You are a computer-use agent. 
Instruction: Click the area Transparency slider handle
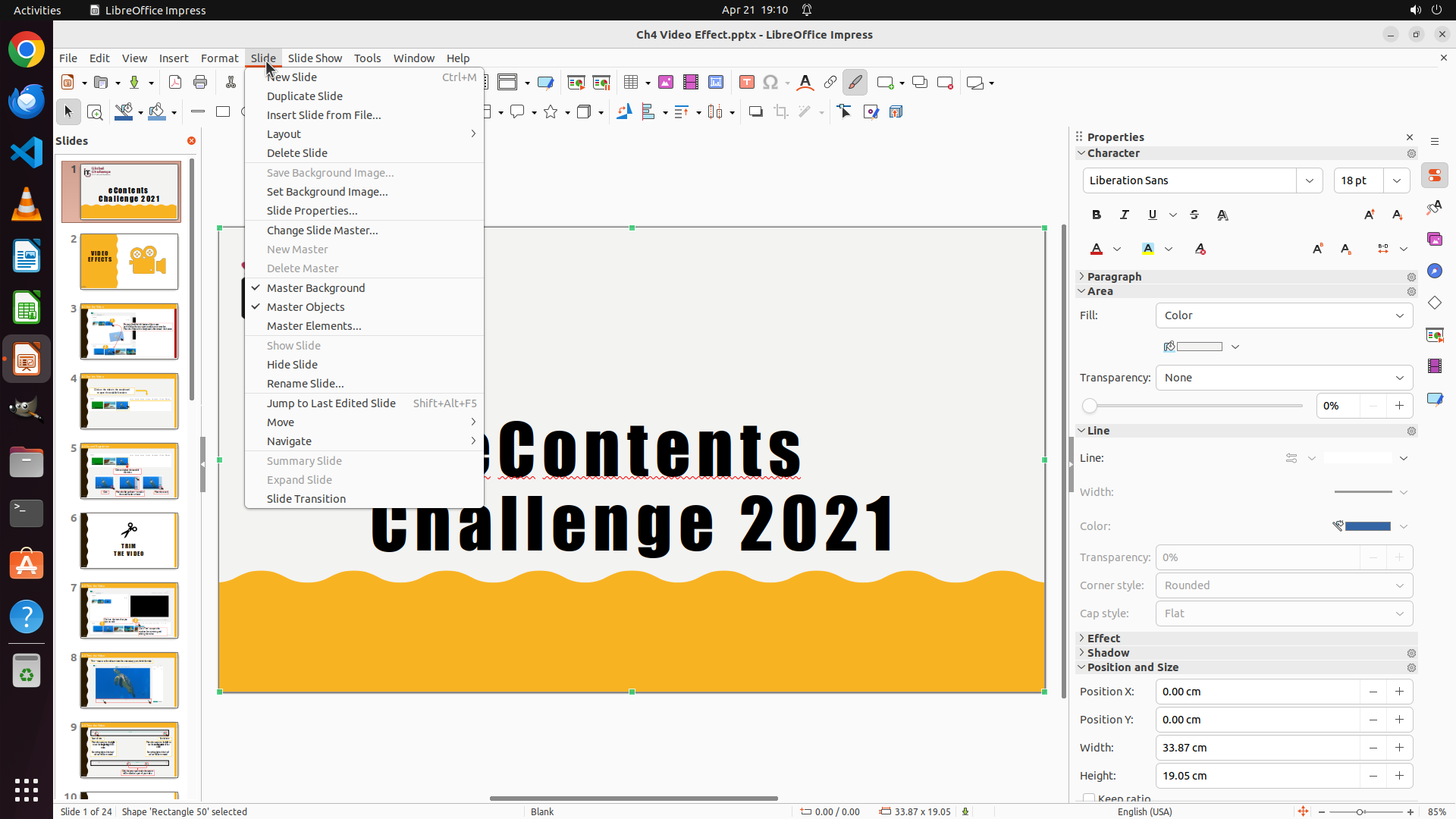pos(1090,406)
